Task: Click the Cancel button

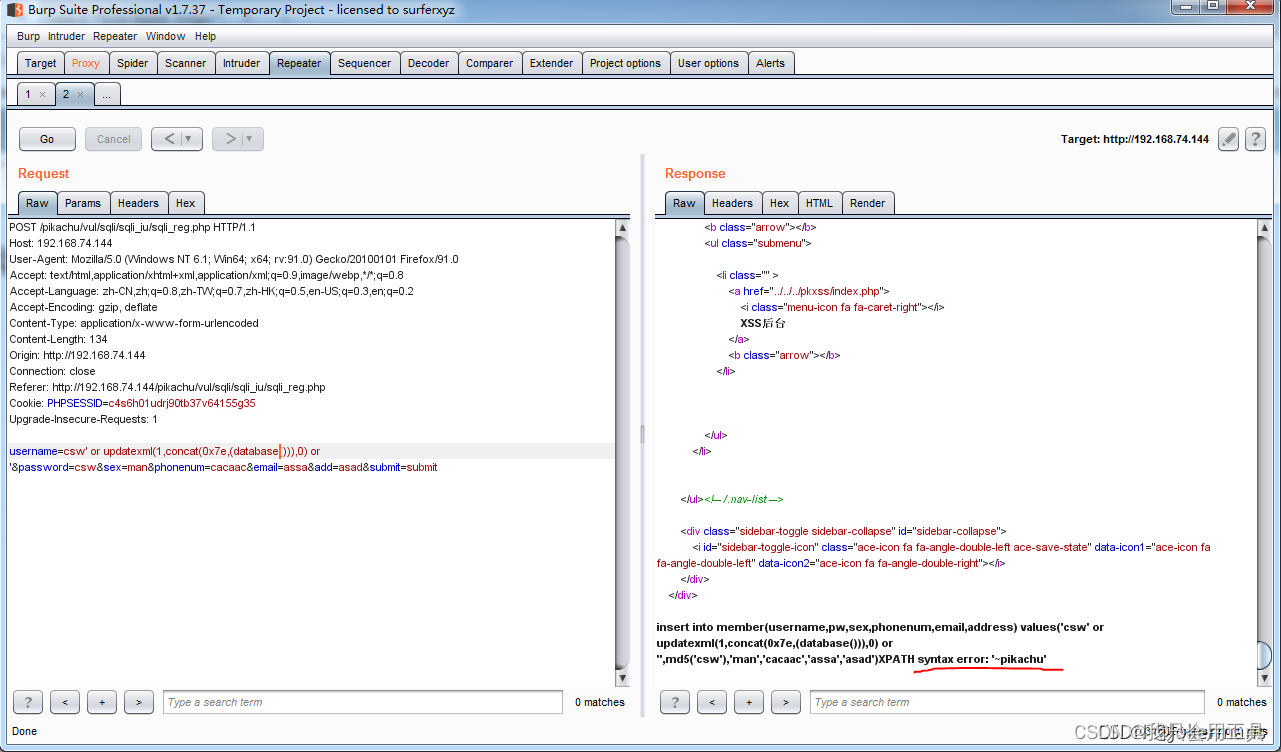Action: [113, 139]
